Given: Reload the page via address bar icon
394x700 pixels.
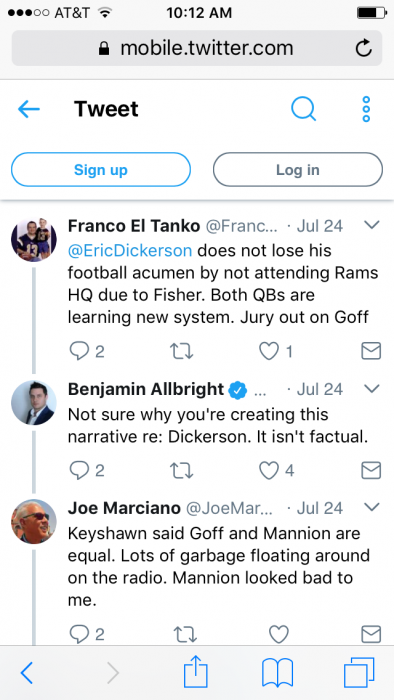Looking at the screenshot, I should tap(364, 48).
